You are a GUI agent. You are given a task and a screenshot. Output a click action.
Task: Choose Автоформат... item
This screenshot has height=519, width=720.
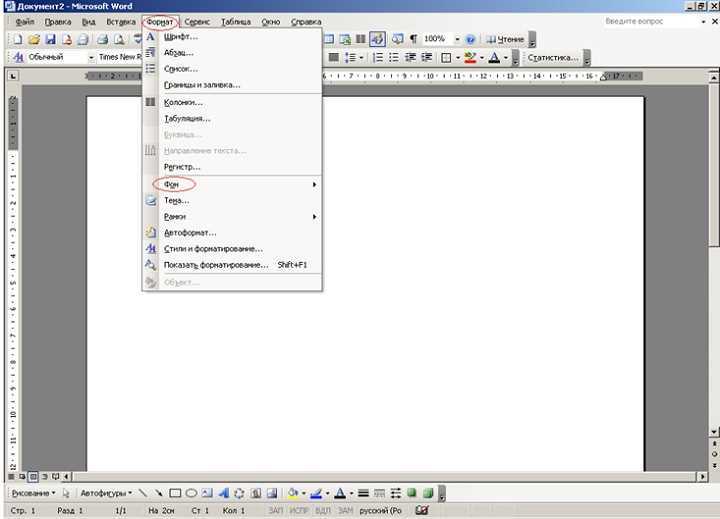point(232,232)
